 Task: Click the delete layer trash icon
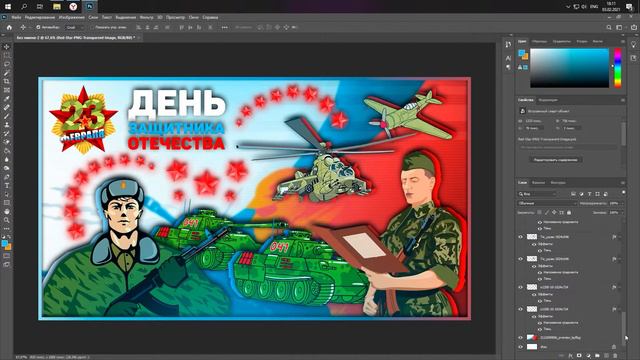pyautogui.click(x=615, y=356)
